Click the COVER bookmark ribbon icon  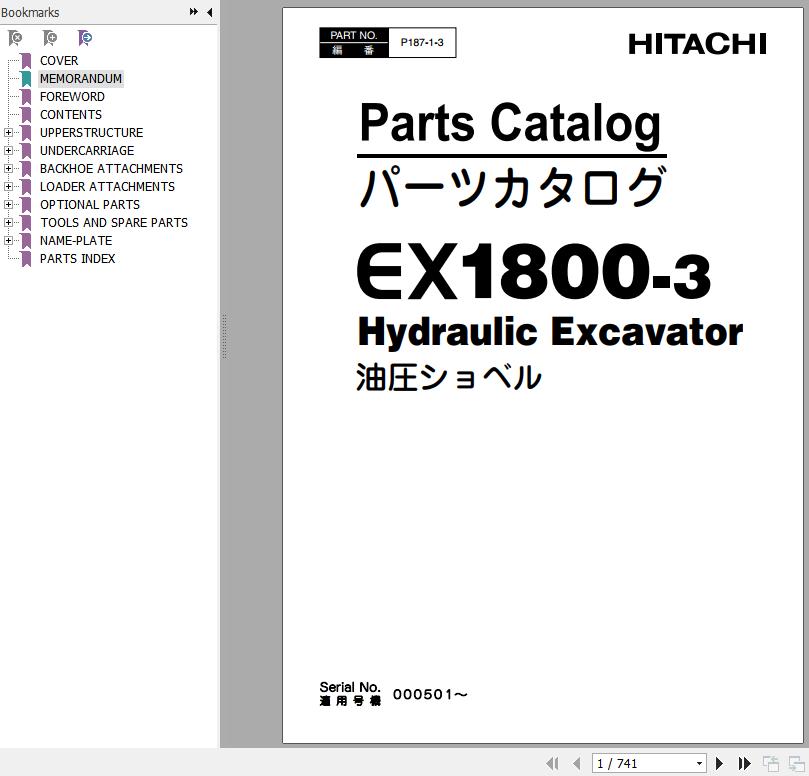(26, 61)
